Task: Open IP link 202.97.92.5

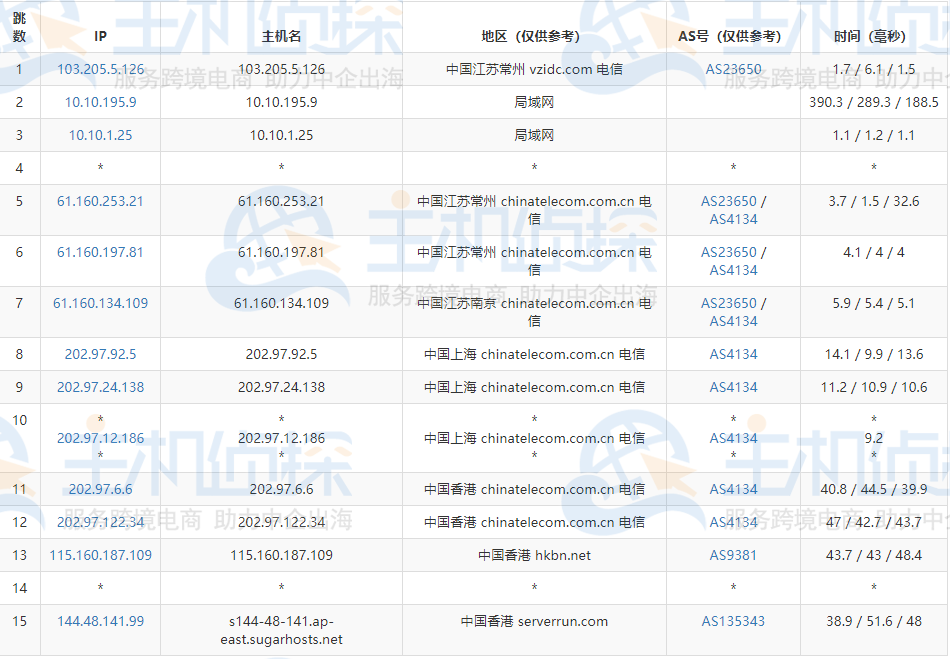Action: (101, 354)
